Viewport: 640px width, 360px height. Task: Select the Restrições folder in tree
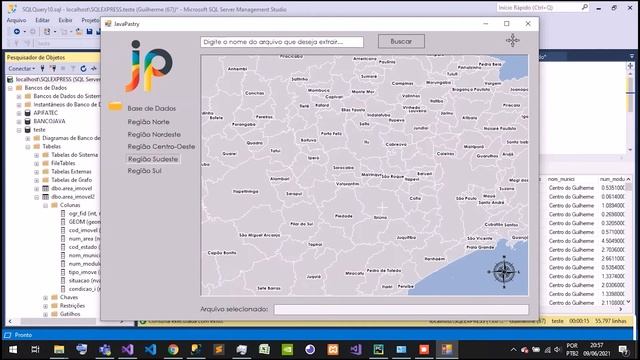point(72,306)
